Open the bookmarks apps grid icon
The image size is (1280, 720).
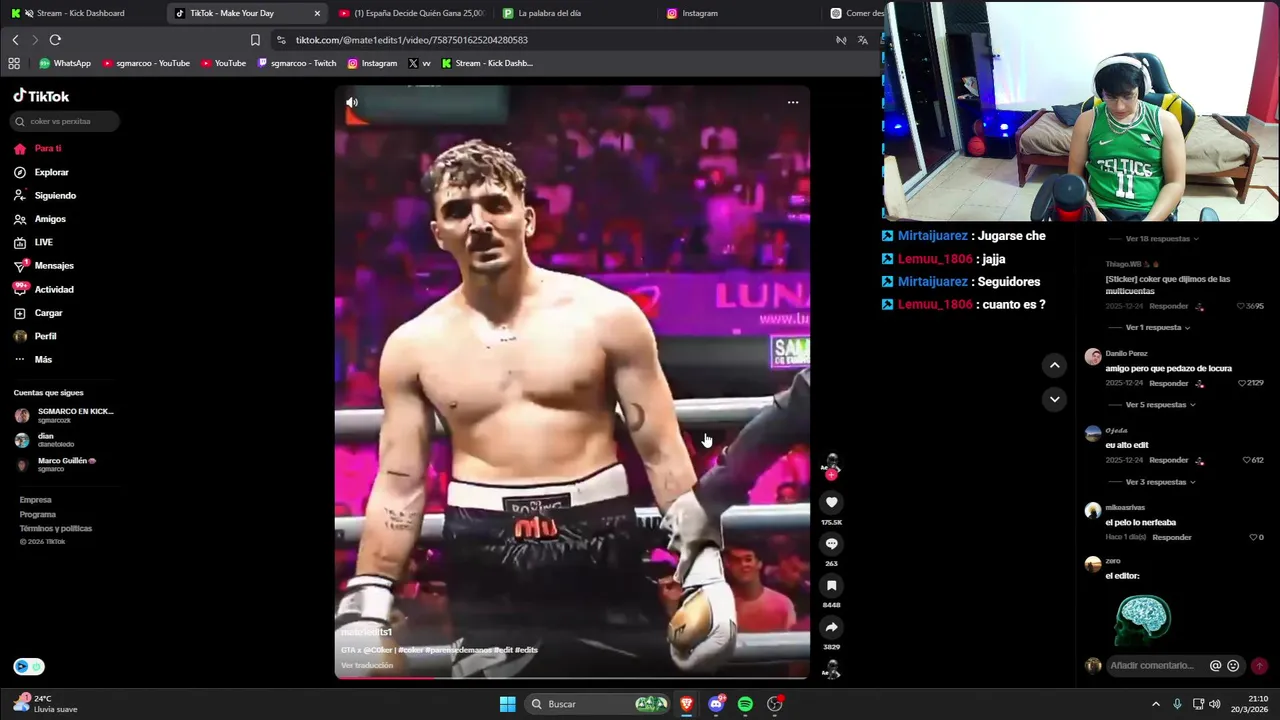(x=14, y=63)
